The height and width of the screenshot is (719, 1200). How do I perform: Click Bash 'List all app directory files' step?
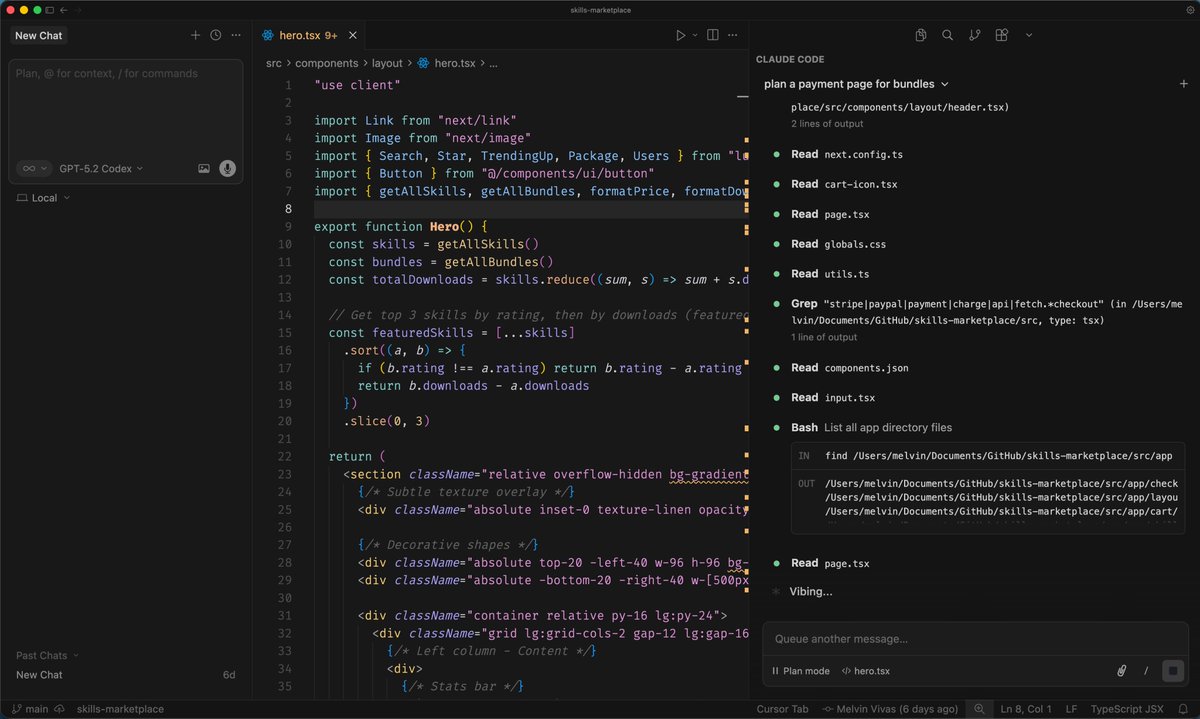coord(872,428)
